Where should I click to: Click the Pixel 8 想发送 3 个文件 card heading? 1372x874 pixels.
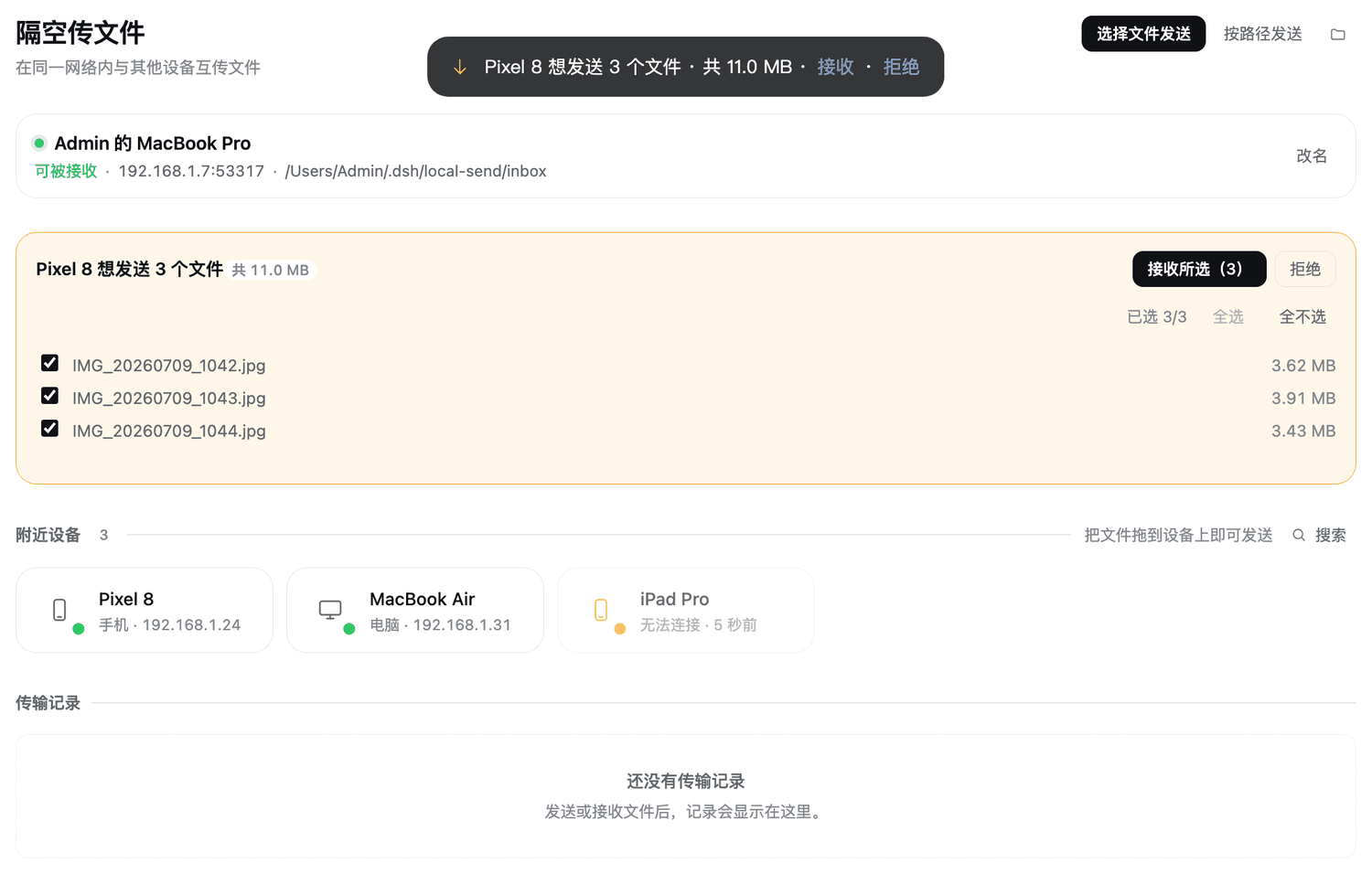pyautogui.click(x=130, y=269)
